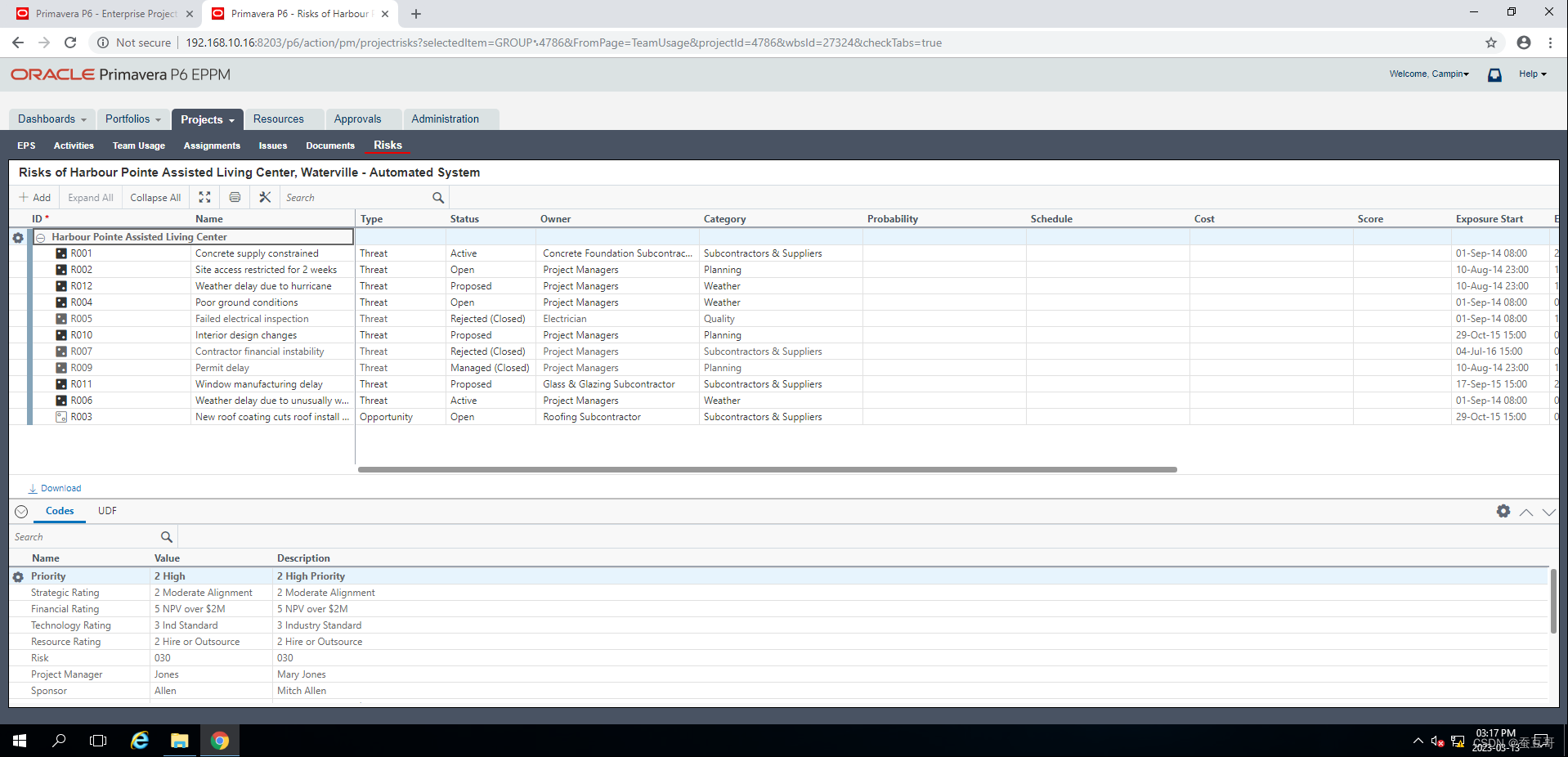Open the EPS page
1568x757 pixels.
[x=26, y=146]
